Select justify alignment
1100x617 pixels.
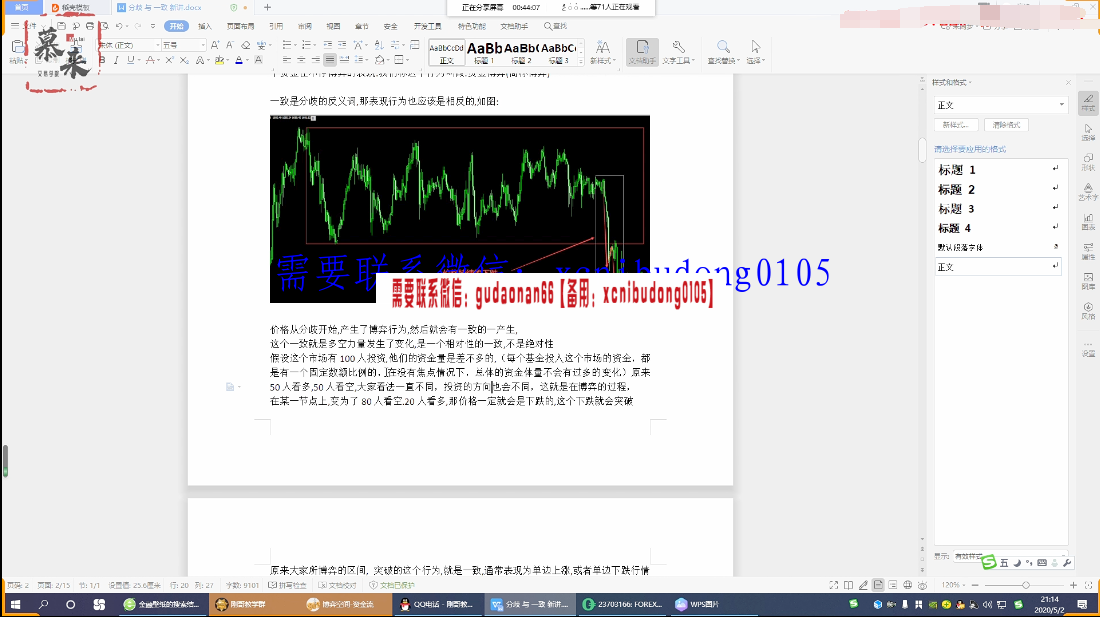pos(330,60)
